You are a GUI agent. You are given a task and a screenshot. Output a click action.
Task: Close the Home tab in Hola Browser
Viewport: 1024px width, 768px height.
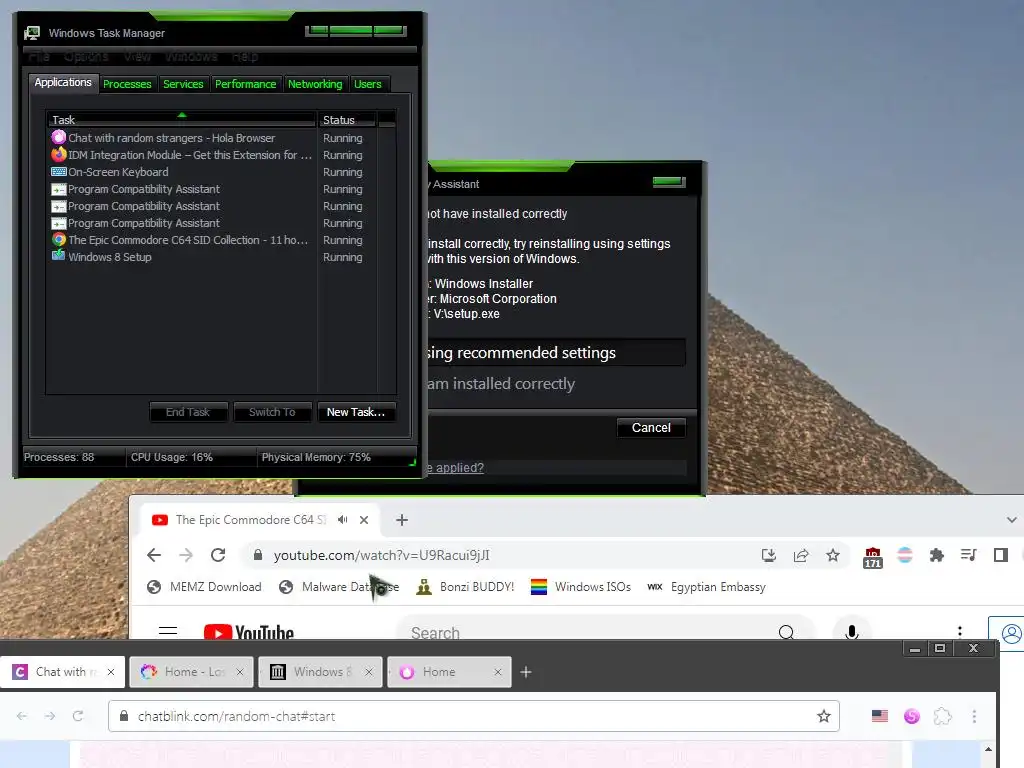(498, 672)
